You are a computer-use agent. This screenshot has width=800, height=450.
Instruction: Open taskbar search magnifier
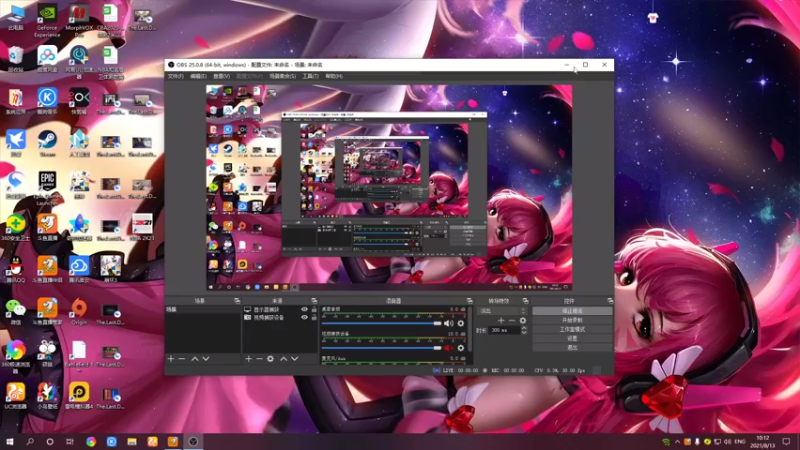tap(30, 441)
